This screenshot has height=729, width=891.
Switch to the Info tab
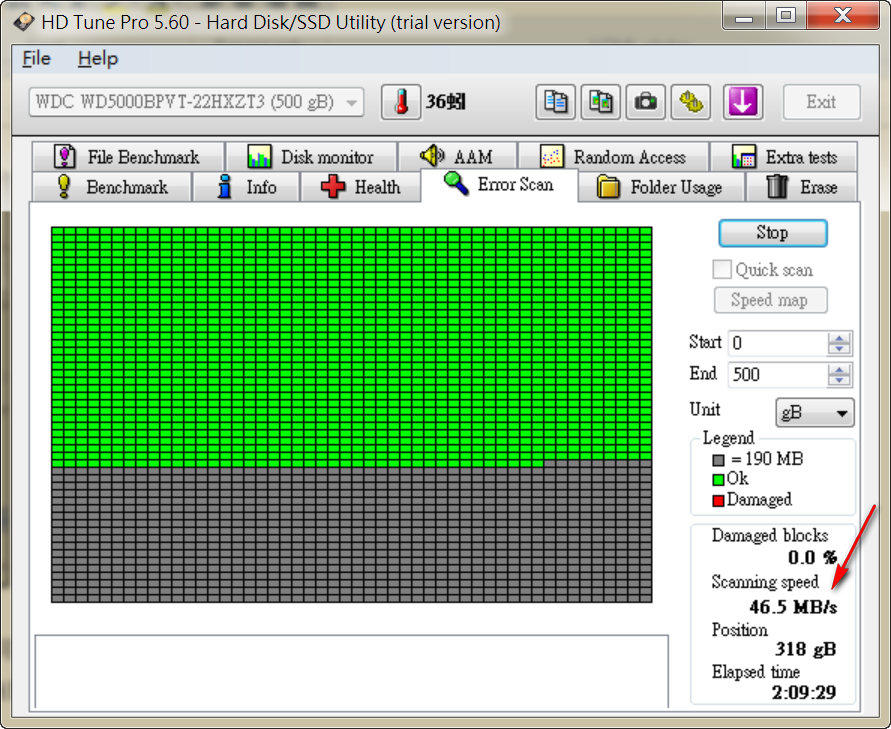click(x=246, y=187)
